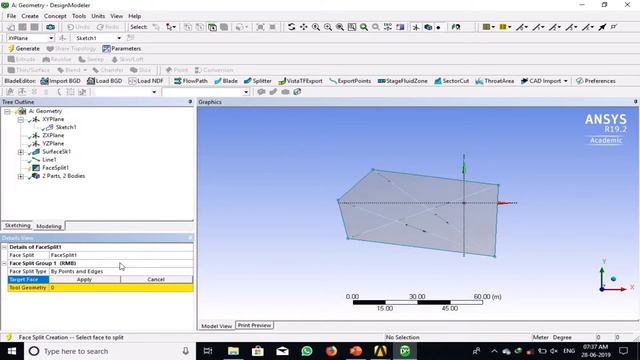Click Import BGD in BladeEditor toolbar
The height and width of the screenshot is (360, 640).
click(x=60, y=81)
